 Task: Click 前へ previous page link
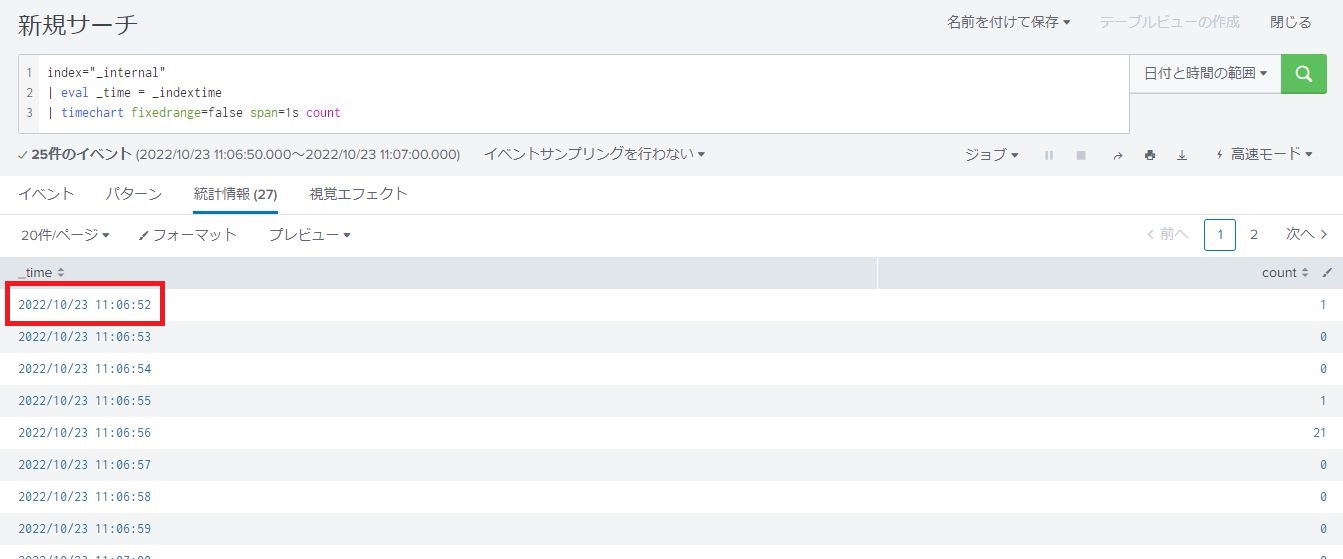(1167, 234)
